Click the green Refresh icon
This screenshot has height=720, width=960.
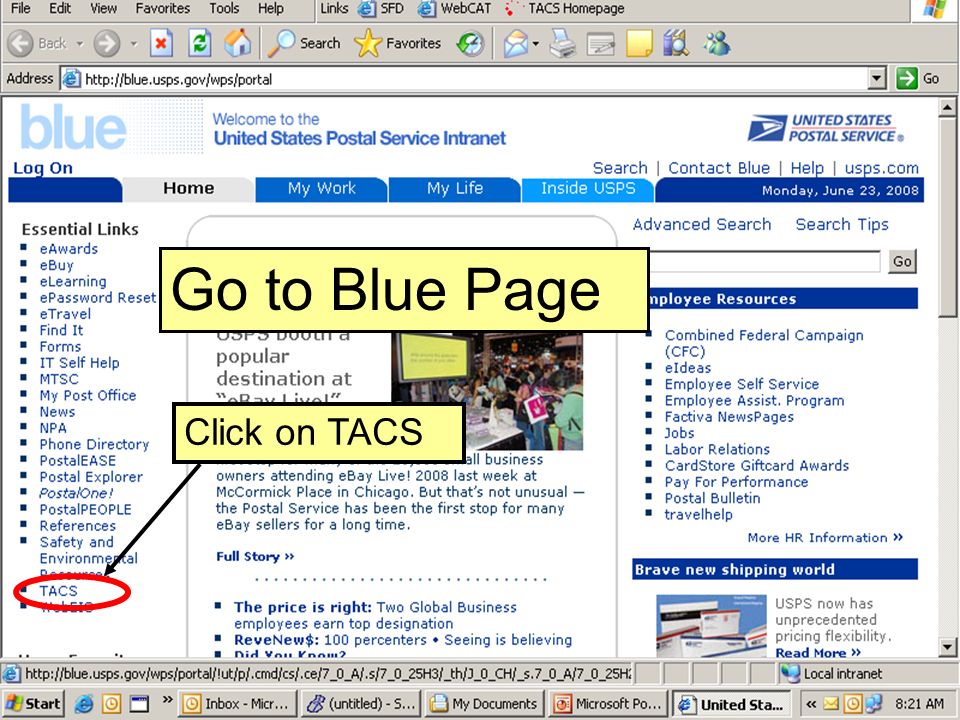(200, 43)
